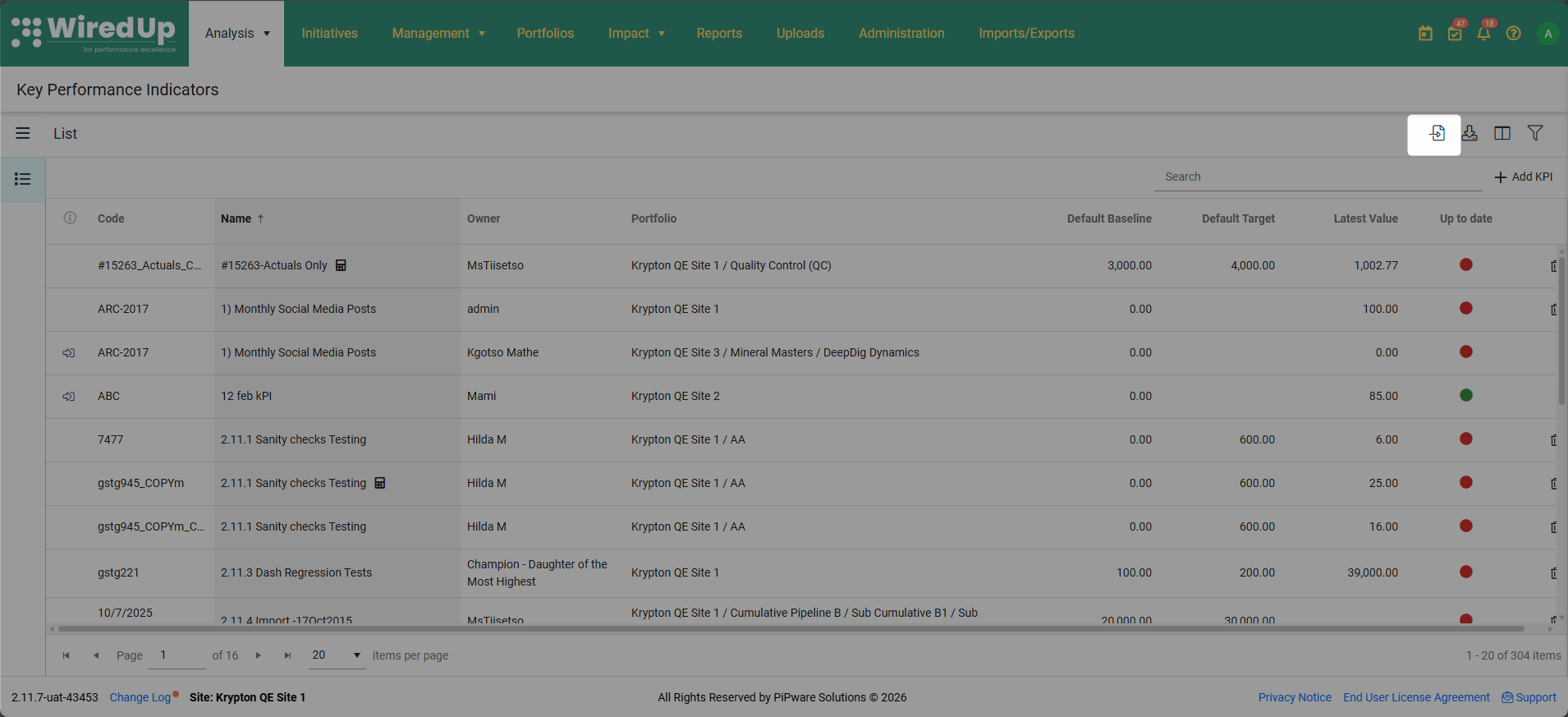The image size is (1568, 717).
Task: Click code cell gstg945_COPYm_C...
Action: tap(151, 526)
